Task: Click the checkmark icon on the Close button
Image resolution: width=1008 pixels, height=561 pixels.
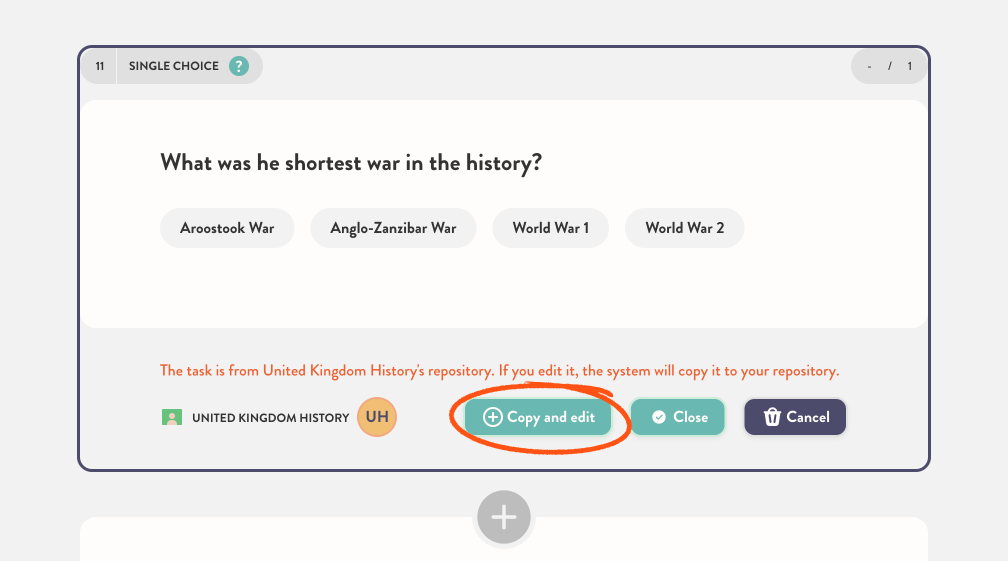Action: pos(659,417)
